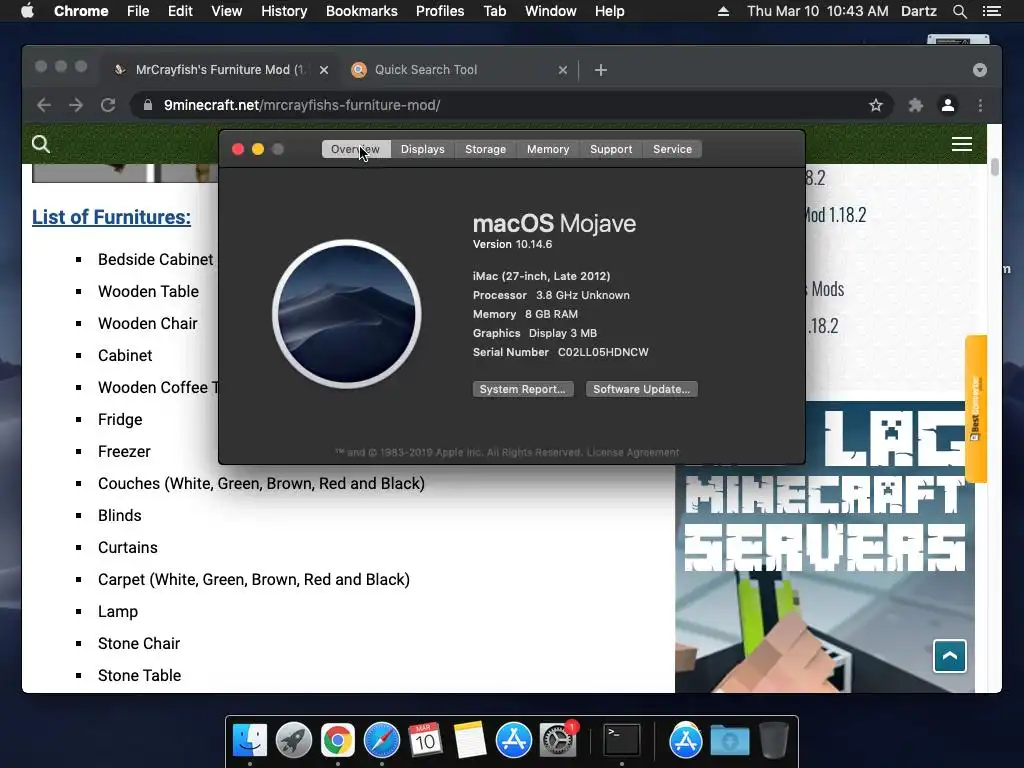Click the List of Furnitures heading link
Screen dimensions: 1024x768
coord(111,217)
